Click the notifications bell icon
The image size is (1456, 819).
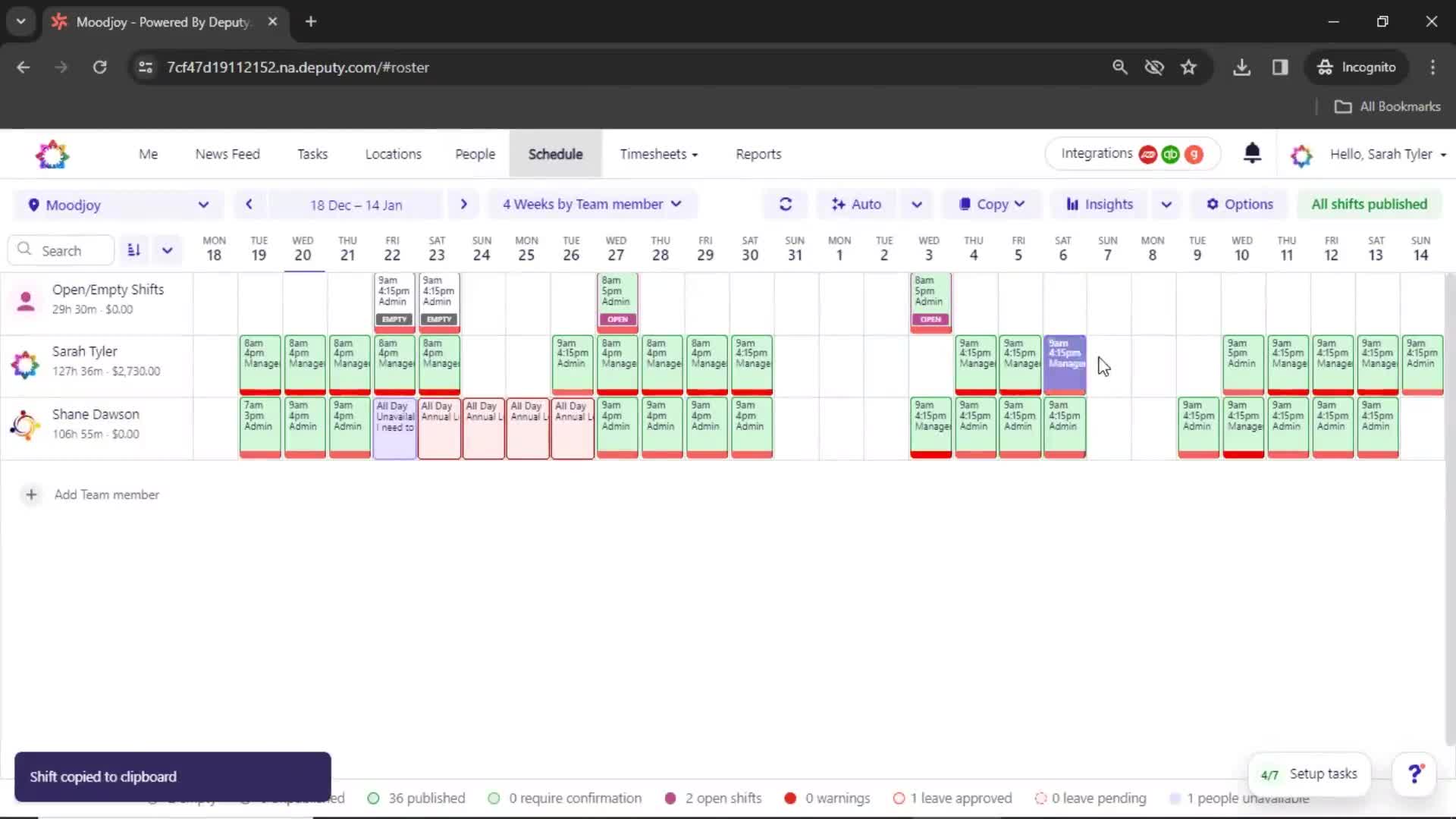point(1253,154)
